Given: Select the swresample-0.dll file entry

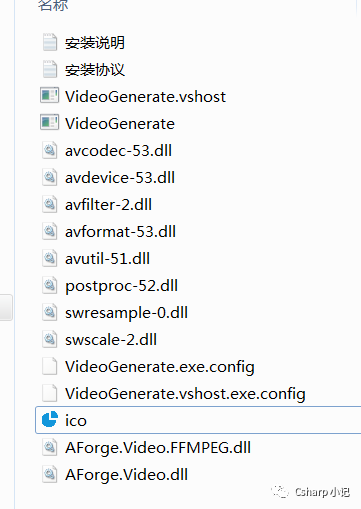Looking at the screenshot, I should (126, 314).
